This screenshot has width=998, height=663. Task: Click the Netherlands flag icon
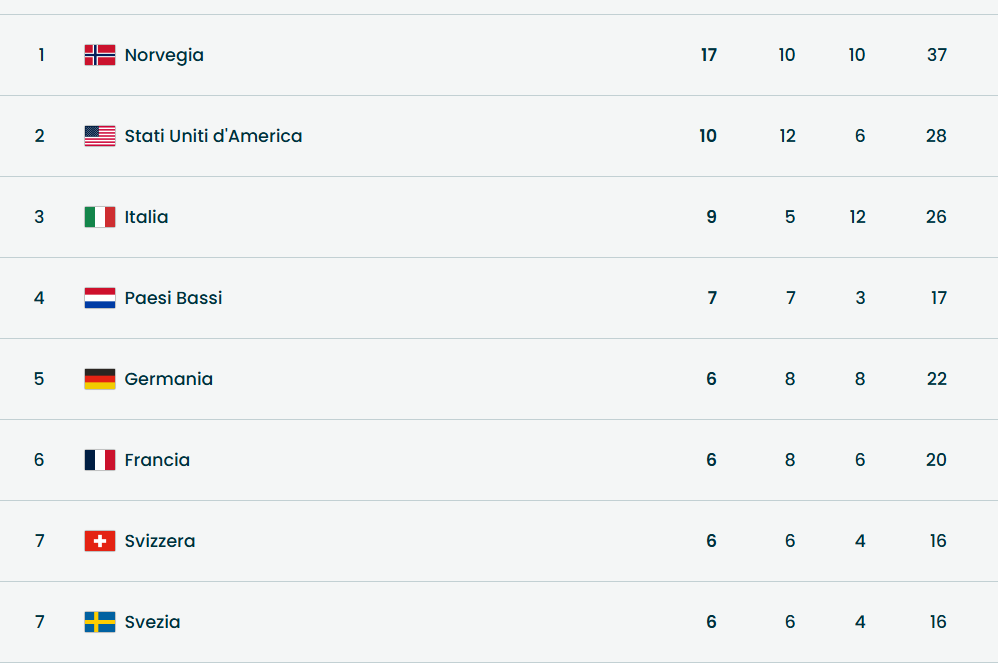[x=100, y=298]
